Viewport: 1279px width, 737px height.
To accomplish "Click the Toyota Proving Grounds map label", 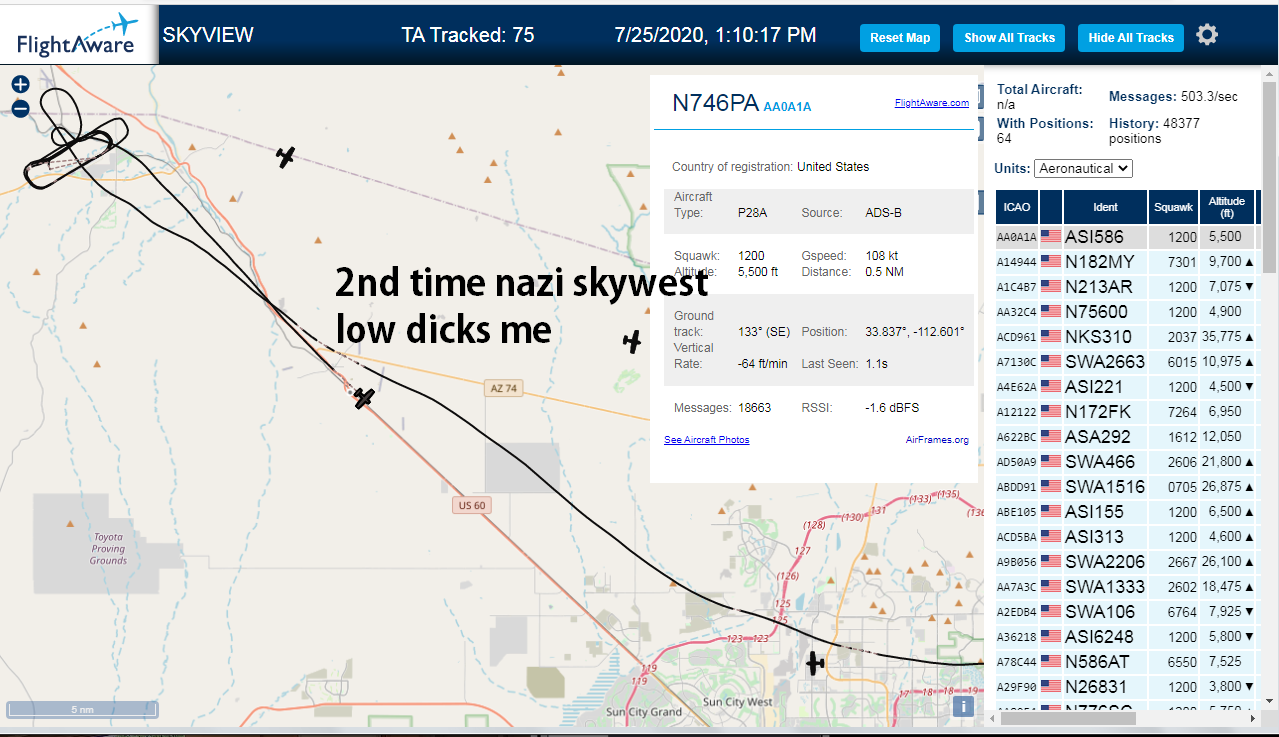I will pyautogui.click(x=108, y=548).
